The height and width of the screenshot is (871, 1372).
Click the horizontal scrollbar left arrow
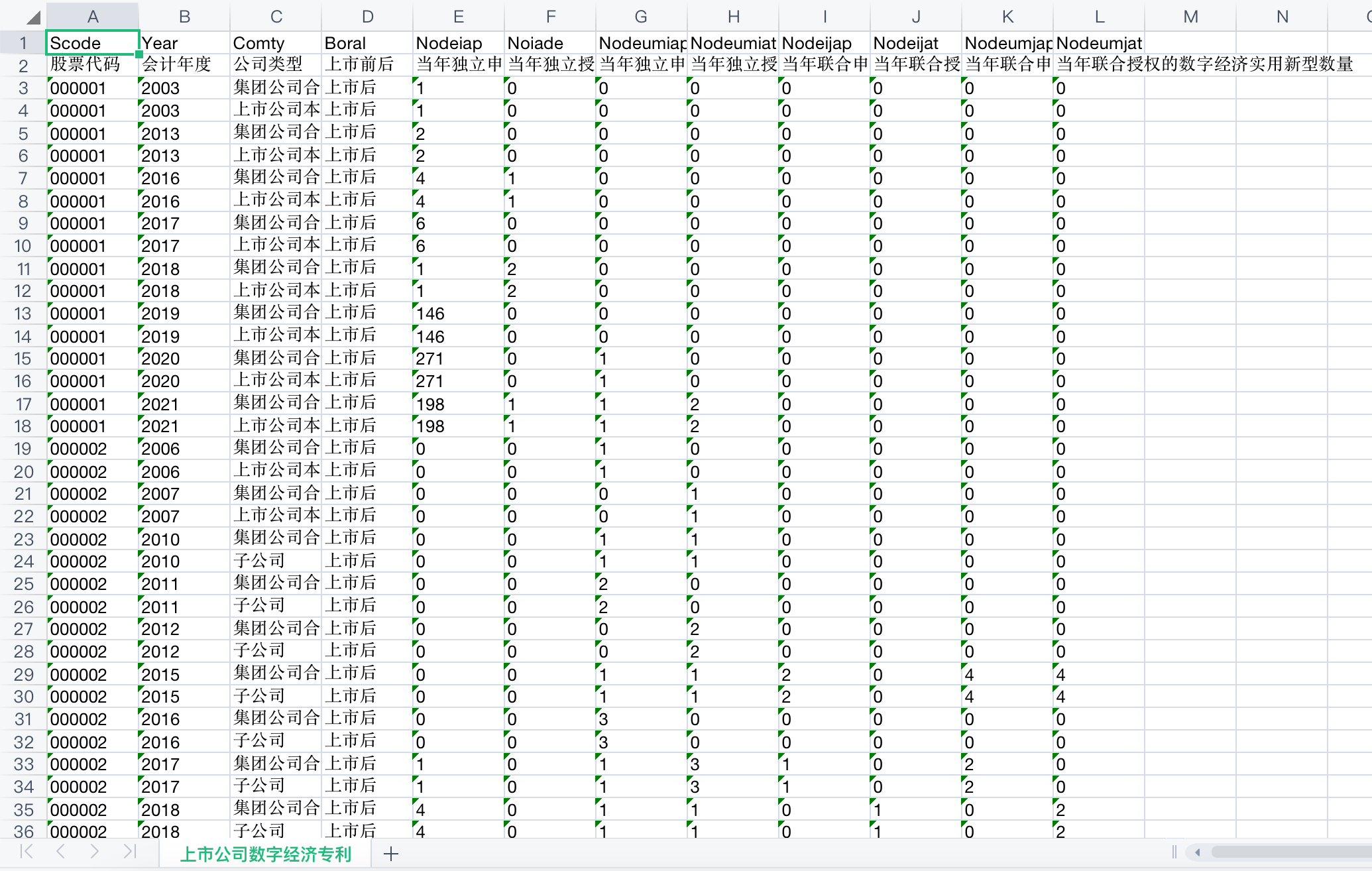tap(1198, 852)
